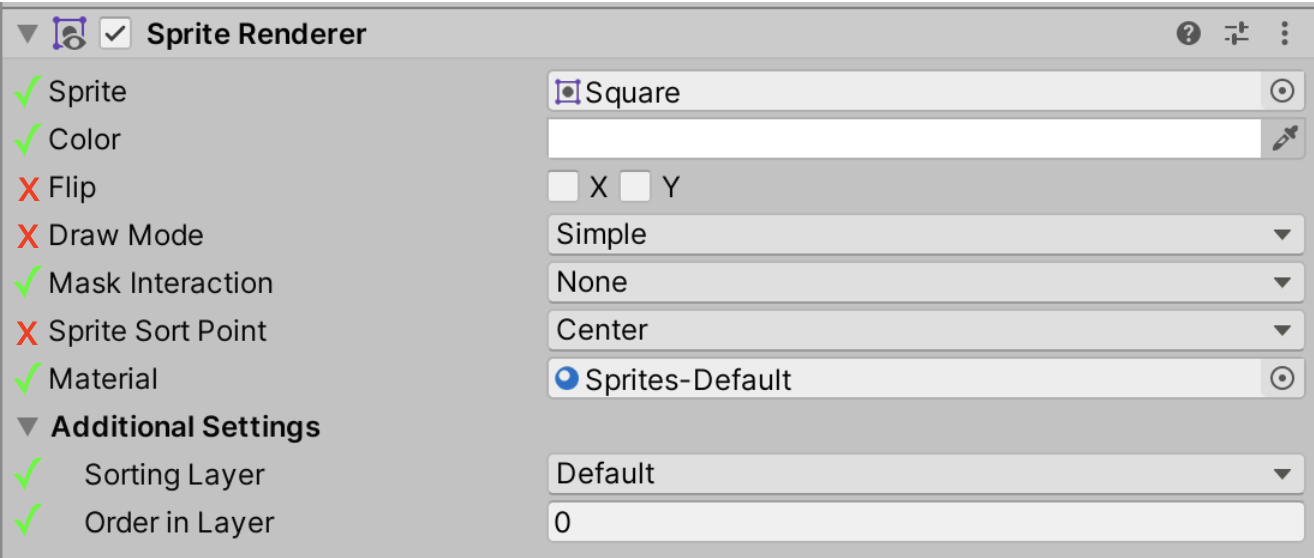
Task: Open the Sorting Layer dropdown
Action: (x=925, y=474)
